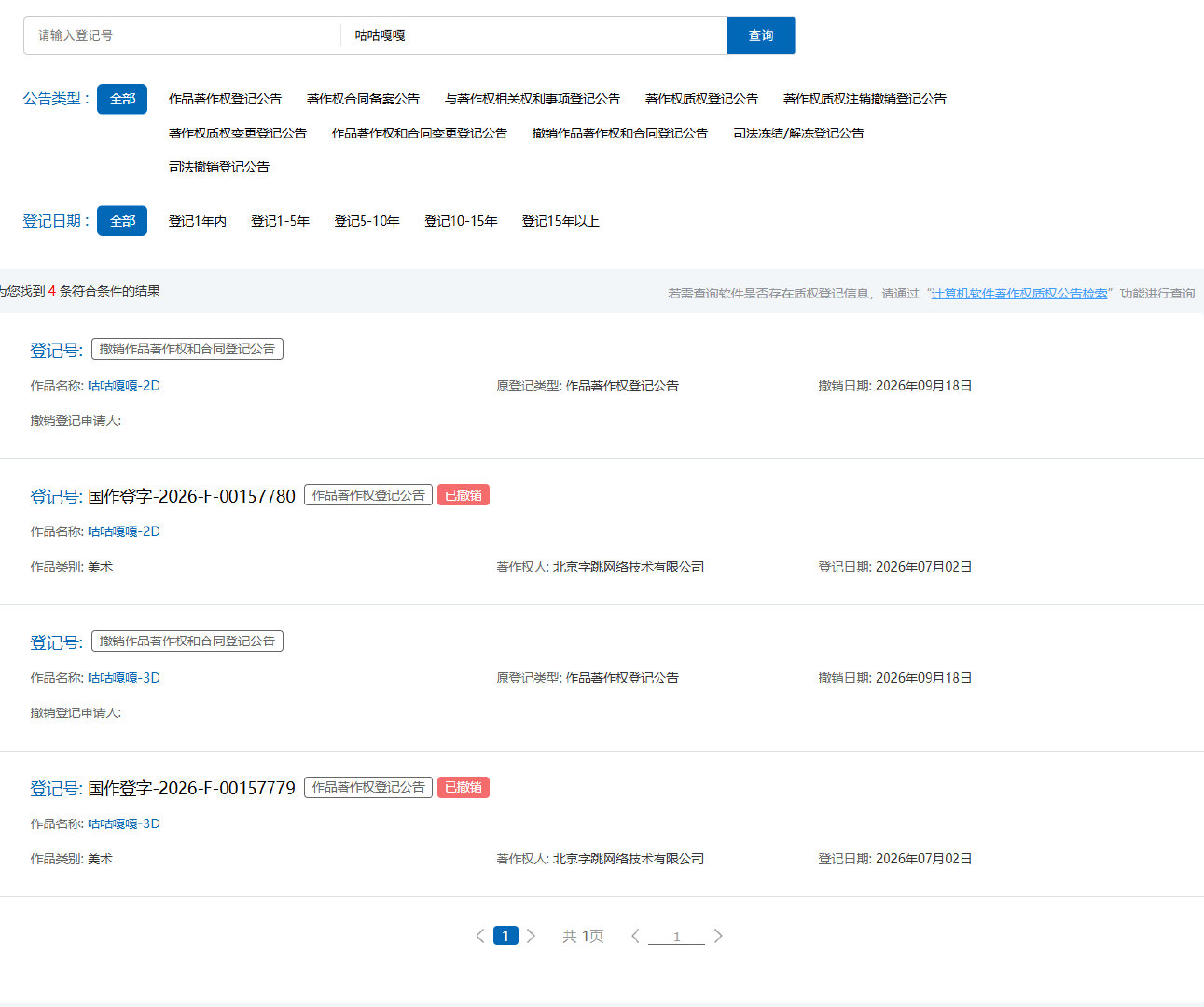Click the right arrow beside the page jump box
This screenshot has height=1007, width=1204.
(x=718, y=935)
